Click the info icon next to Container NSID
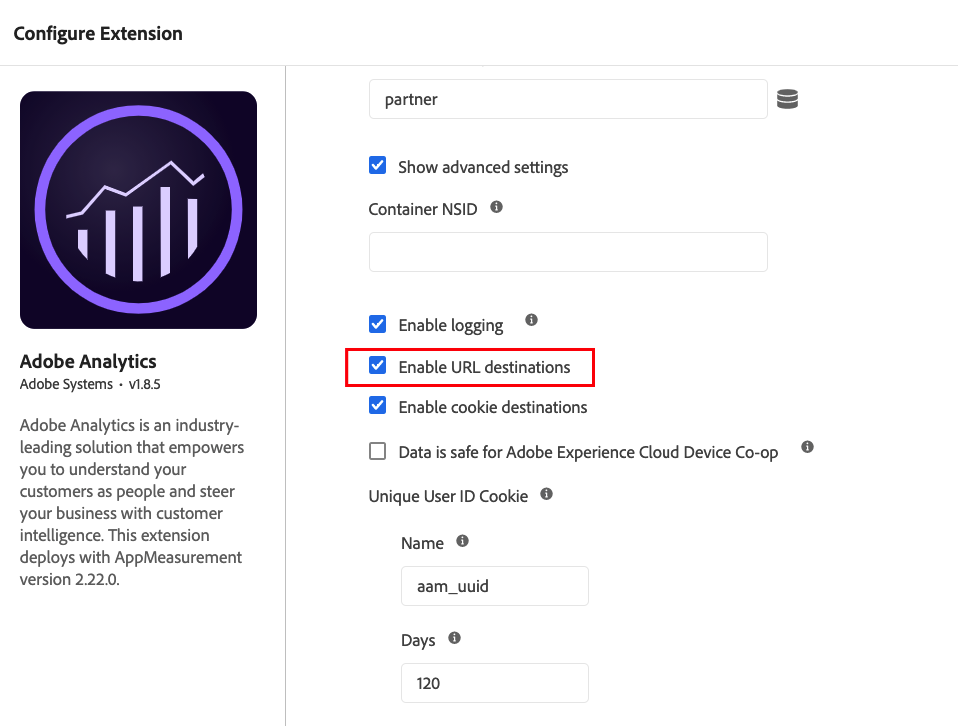This screenshot has height=726, width=958. pyautogui.click(x=496, y=208)
